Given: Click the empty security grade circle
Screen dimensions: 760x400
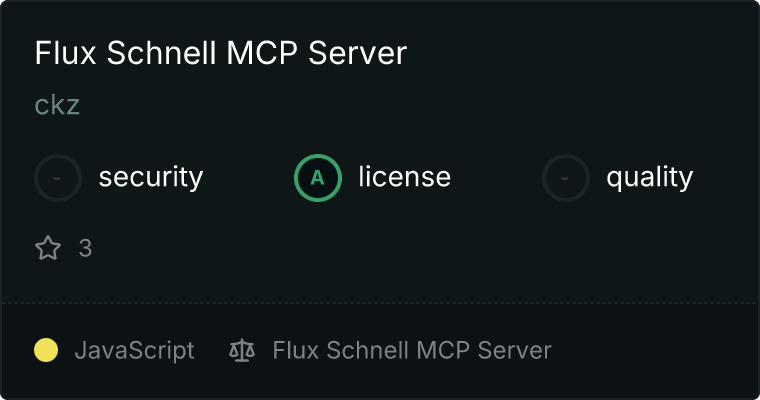Looking at the screenshot, I should [x=58, y=178].
